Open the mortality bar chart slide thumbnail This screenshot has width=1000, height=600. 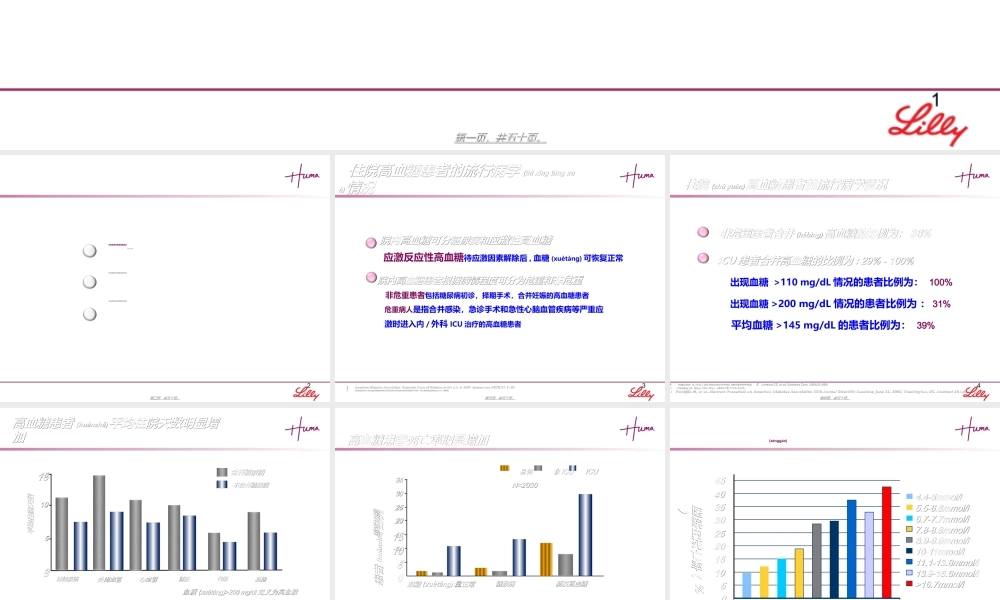pyautogui.click(x=500, y=505)
